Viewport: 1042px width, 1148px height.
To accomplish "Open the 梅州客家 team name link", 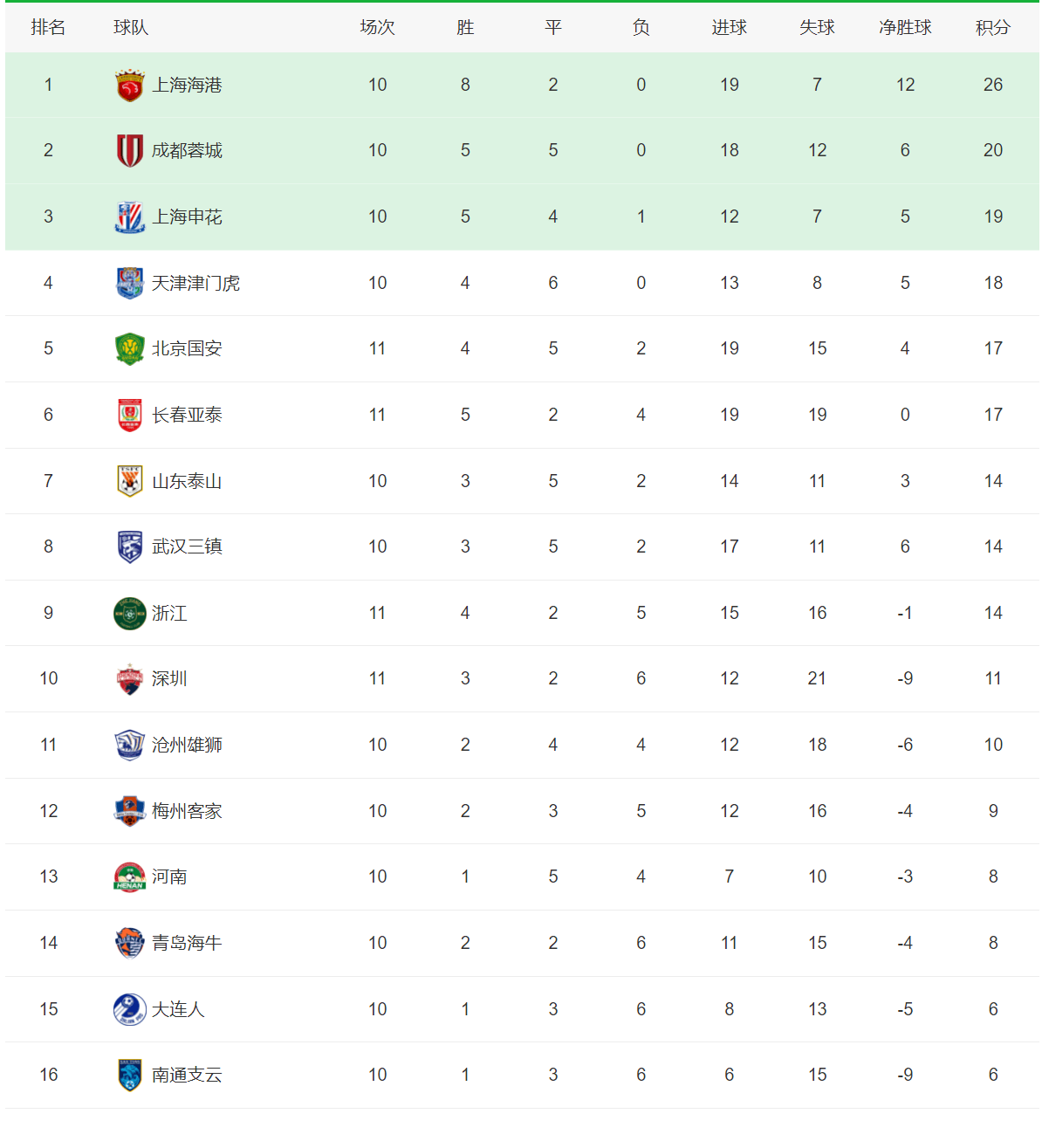I will pos(187,811).
